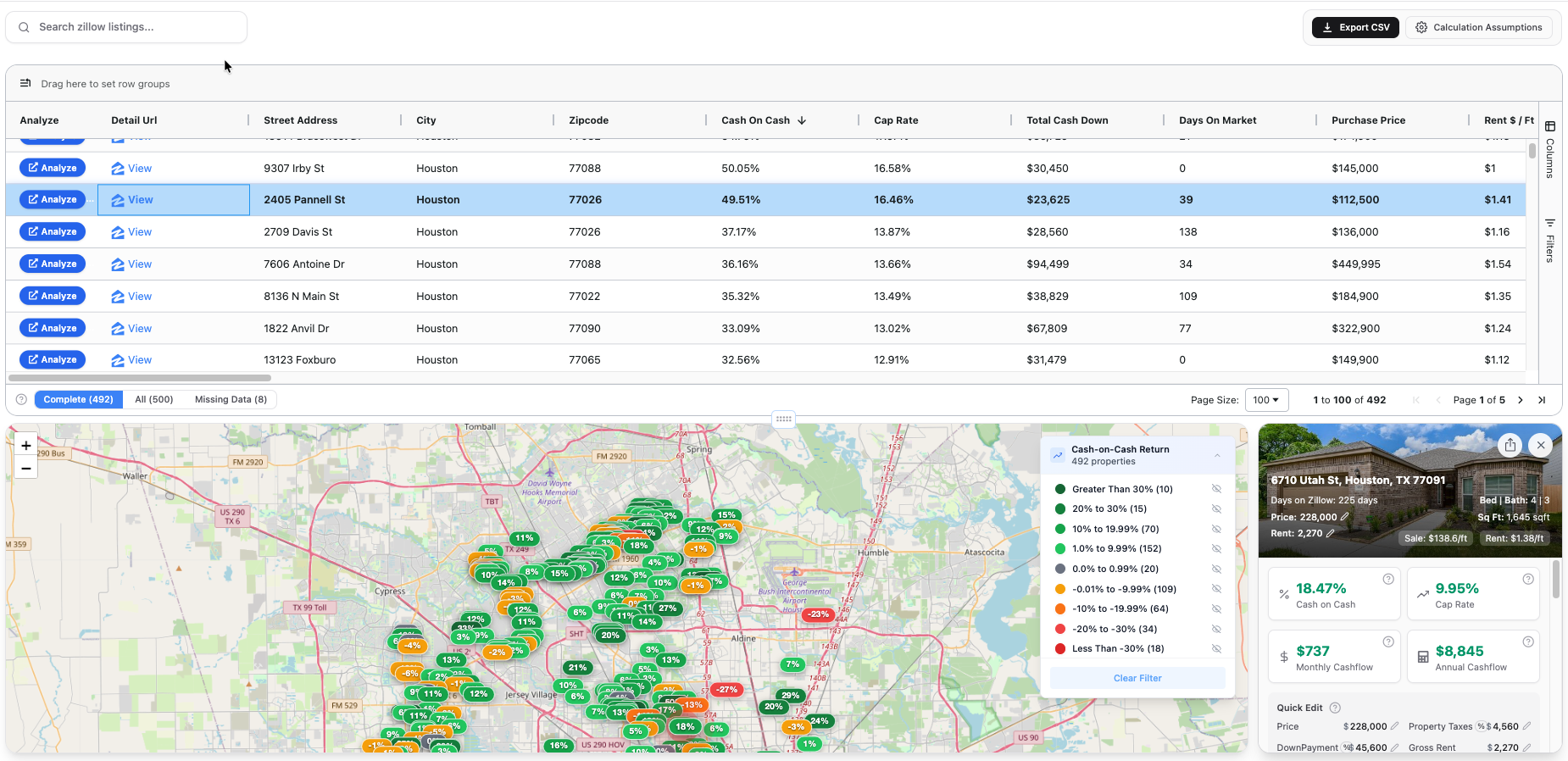The height and width of the screenshot is (761, 1568).
Task: Click the pencil icon next to Rent 2,270
Action: pos(1331,533)
